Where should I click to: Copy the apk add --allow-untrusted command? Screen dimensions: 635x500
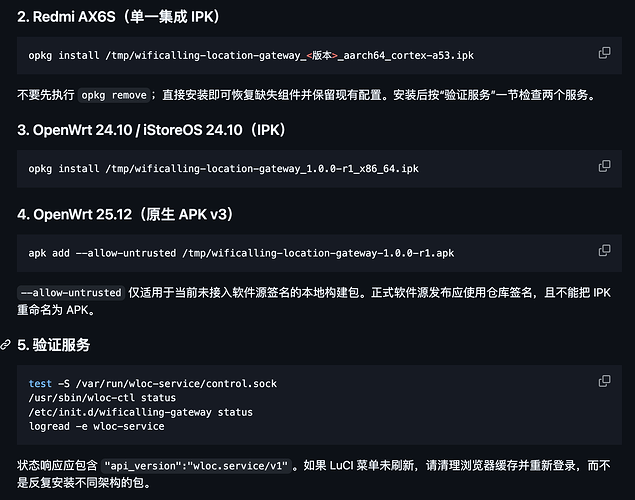604,250
